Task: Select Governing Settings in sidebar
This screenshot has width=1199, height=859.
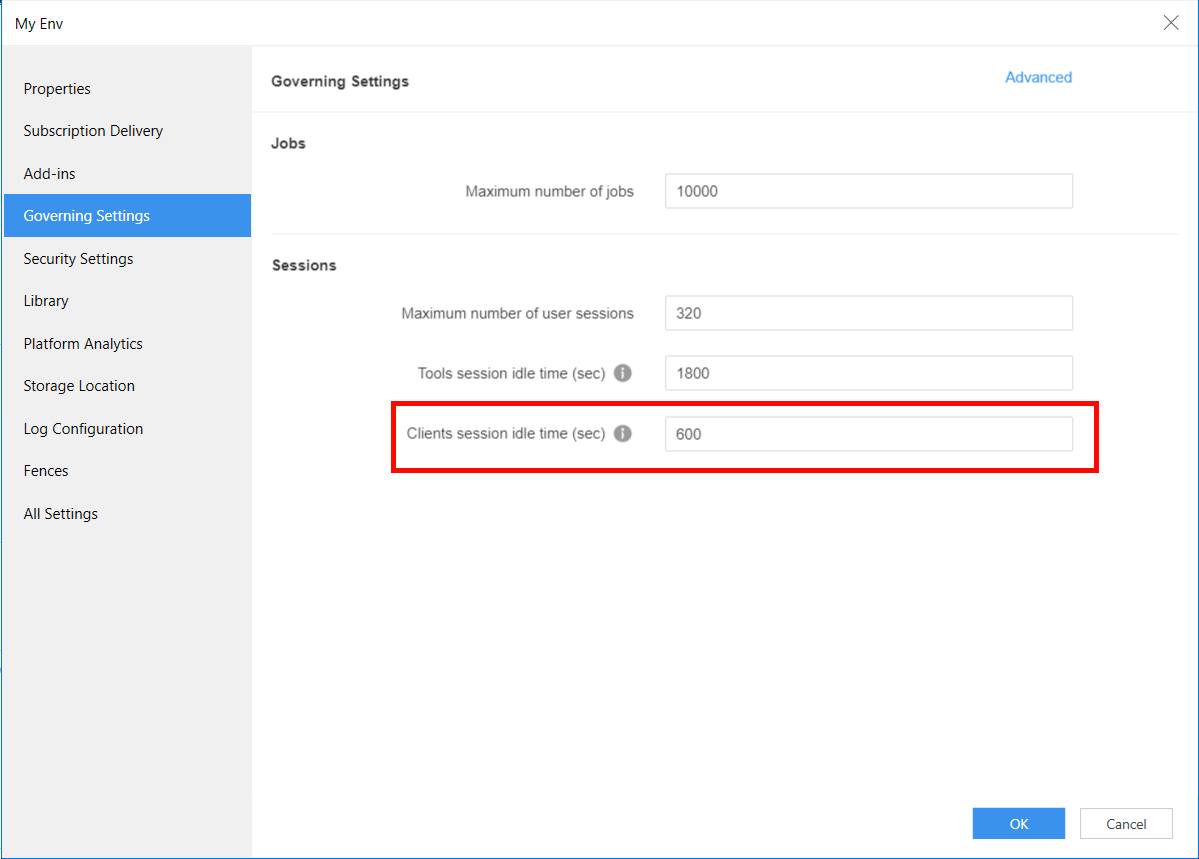Action: click(x=87, y=216)
